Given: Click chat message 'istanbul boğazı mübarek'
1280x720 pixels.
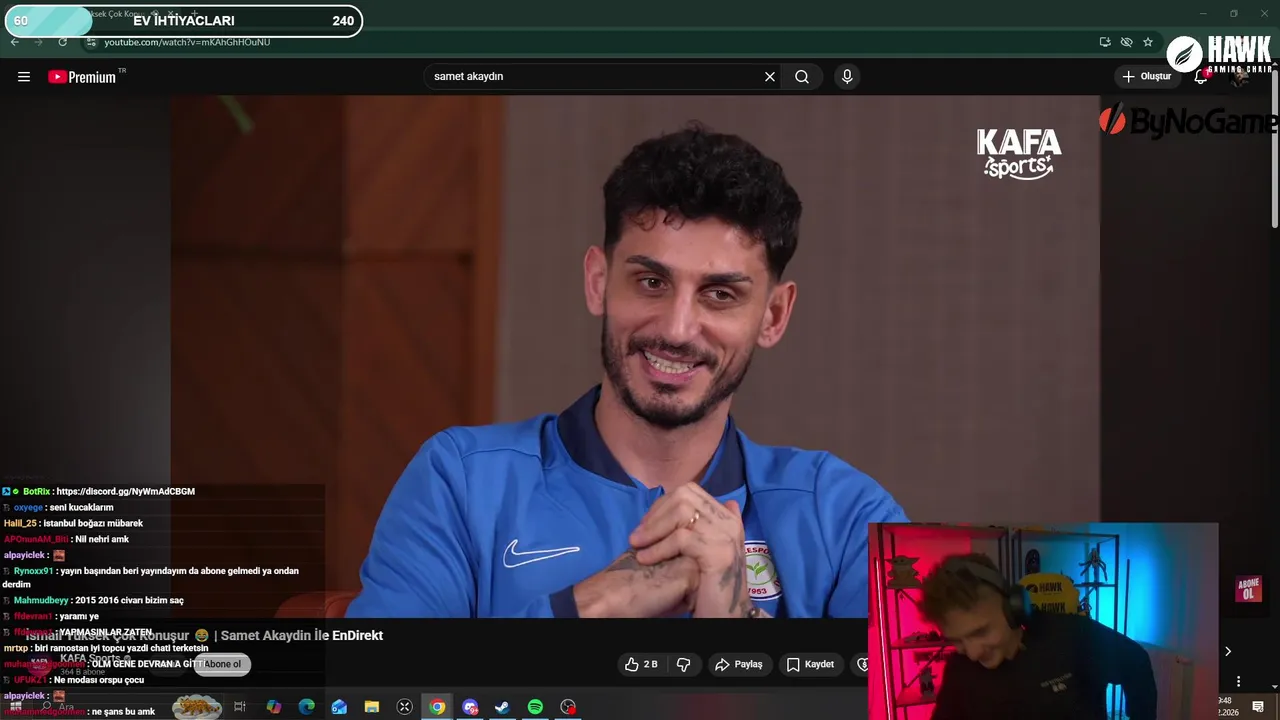Looking at the screenshot, I should 93,523.
